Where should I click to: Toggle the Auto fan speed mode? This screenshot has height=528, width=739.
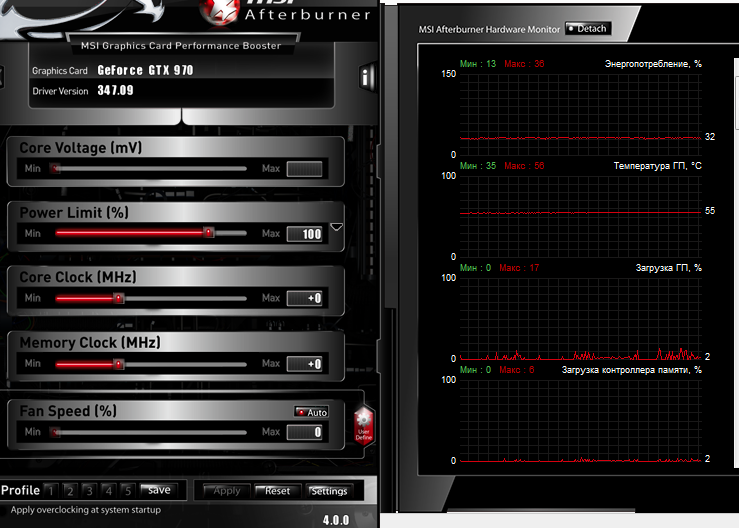click(x=311, y=412)
